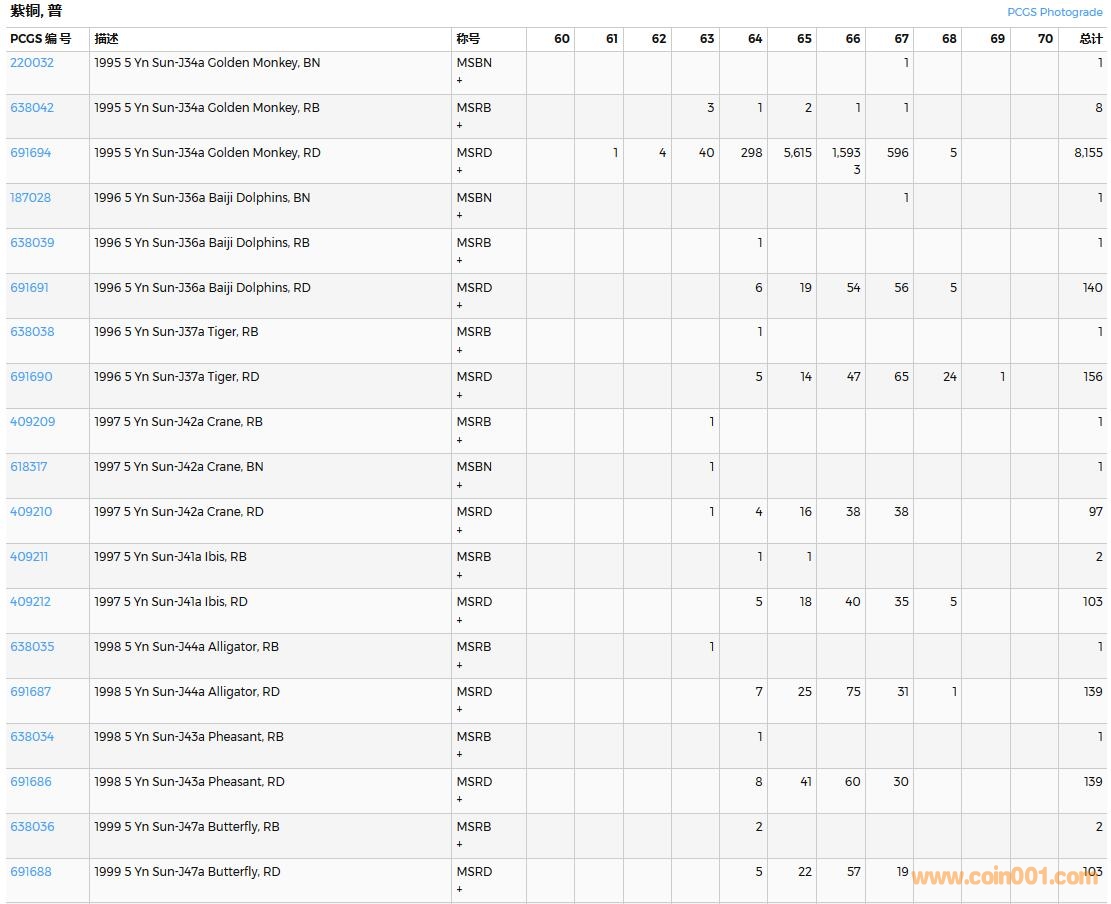
Task: Click the 描述 column header
Action: coord(106,39)
